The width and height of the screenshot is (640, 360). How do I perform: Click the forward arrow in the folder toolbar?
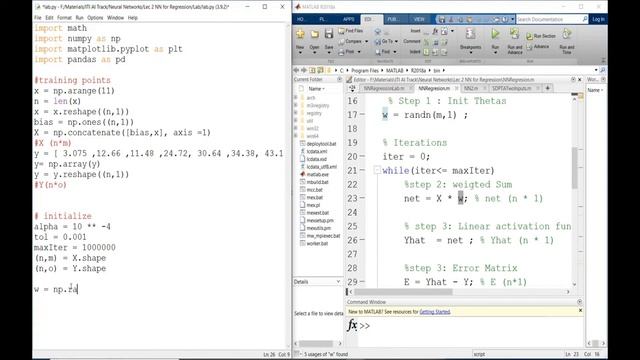click(x=304, y=70)
